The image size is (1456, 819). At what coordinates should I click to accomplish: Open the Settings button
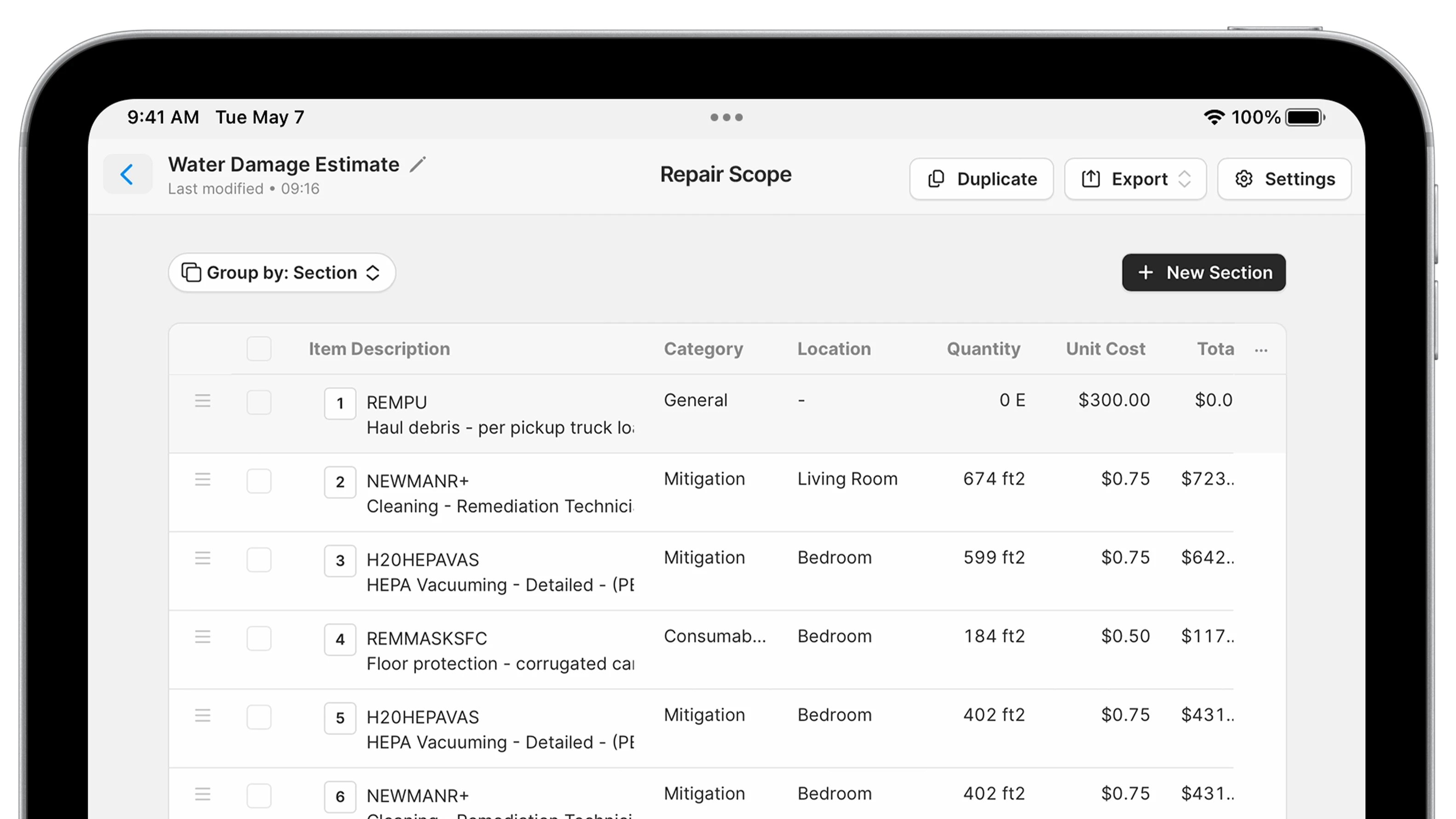(x=1284, y=179)
